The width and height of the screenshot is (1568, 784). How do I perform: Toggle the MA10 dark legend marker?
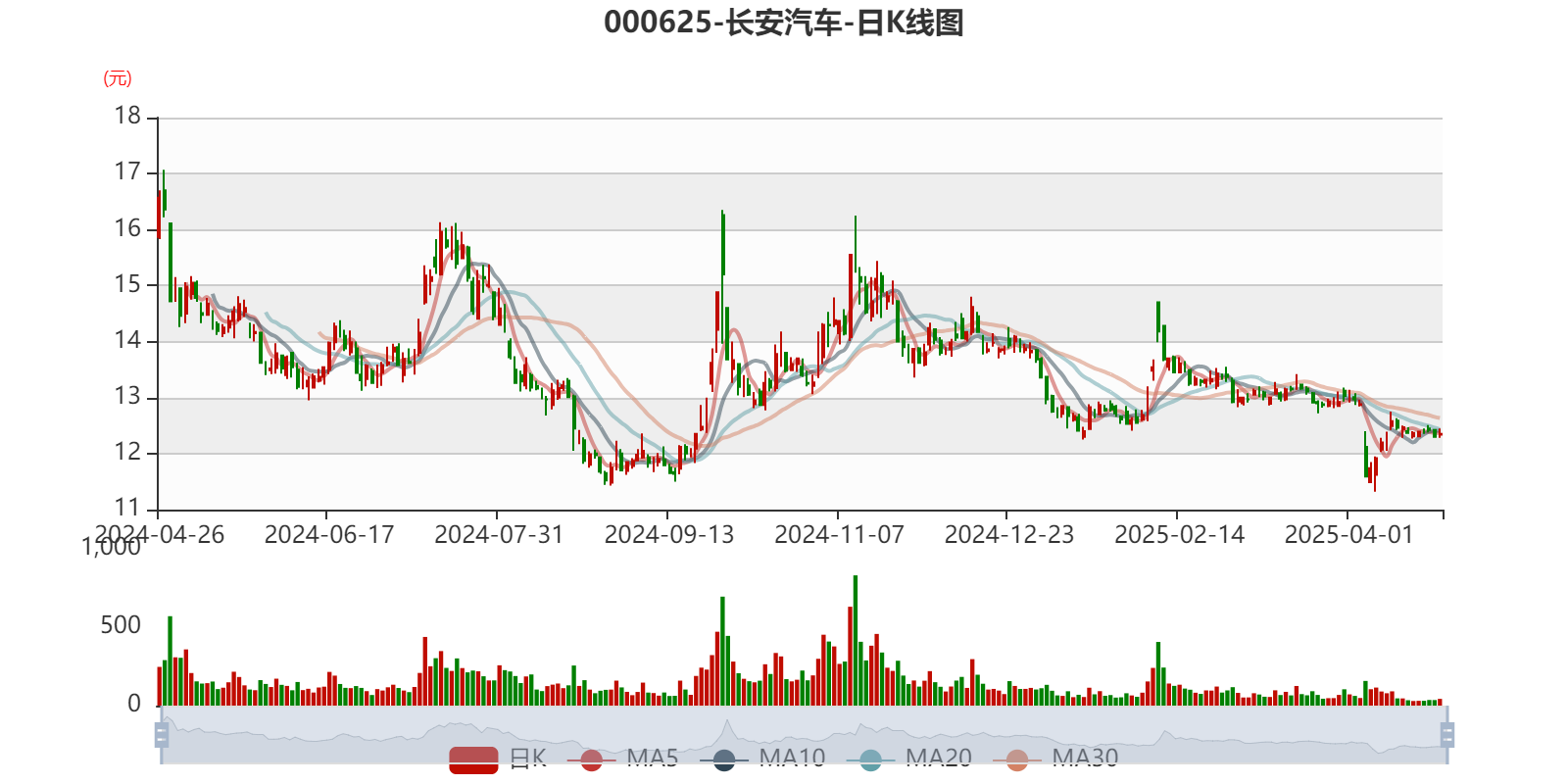point(724,759)
